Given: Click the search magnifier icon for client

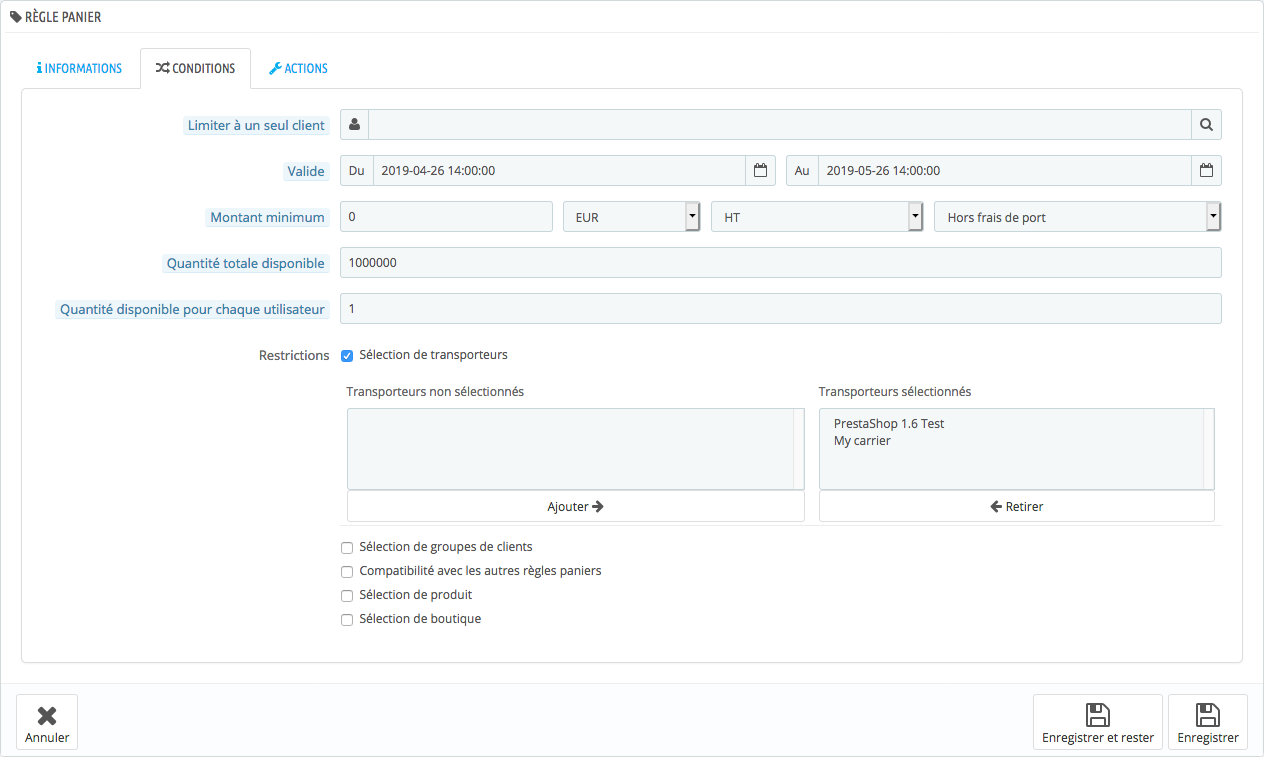Looking at the screenshot, I should tap(1206, 125).
